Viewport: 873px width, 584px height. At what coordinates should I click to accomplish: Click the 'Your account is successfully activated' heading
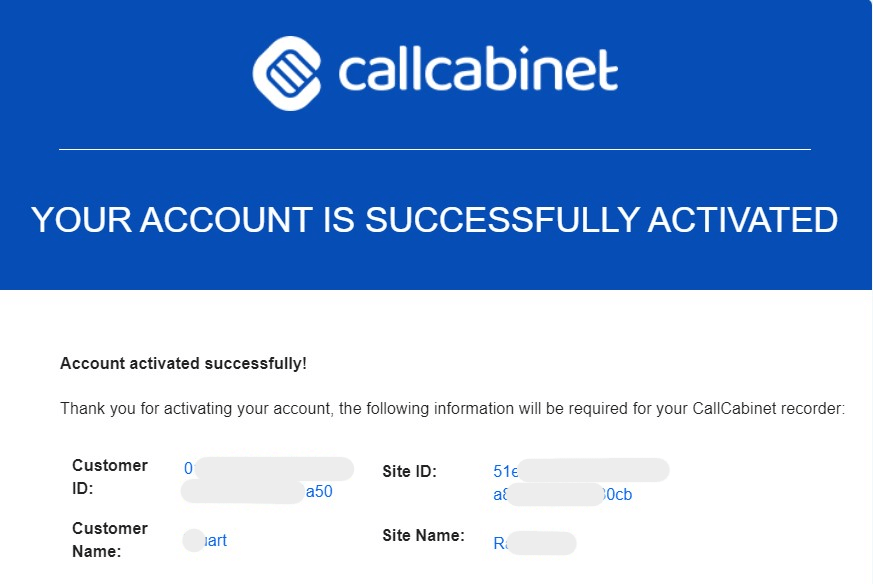434,219
